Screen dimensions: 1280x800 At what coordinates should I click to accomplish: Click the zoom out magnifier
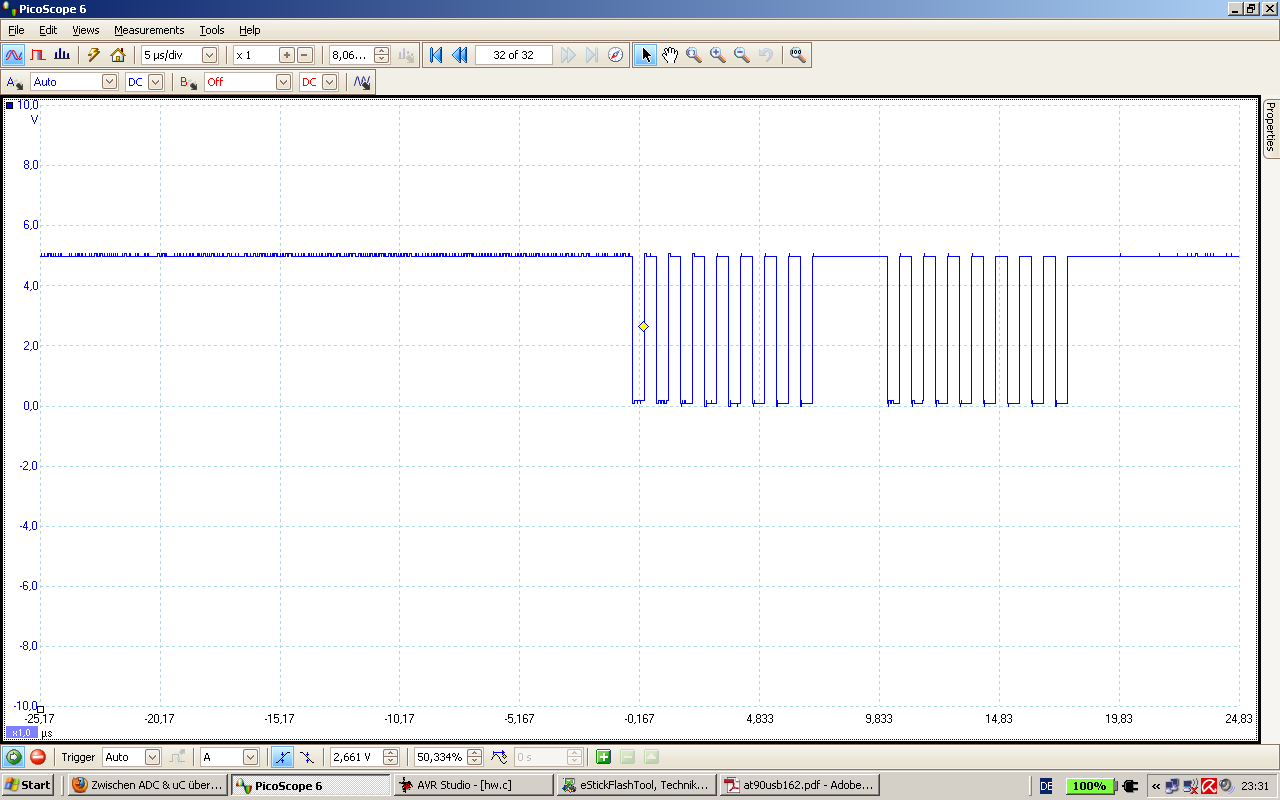click(742, 55)
